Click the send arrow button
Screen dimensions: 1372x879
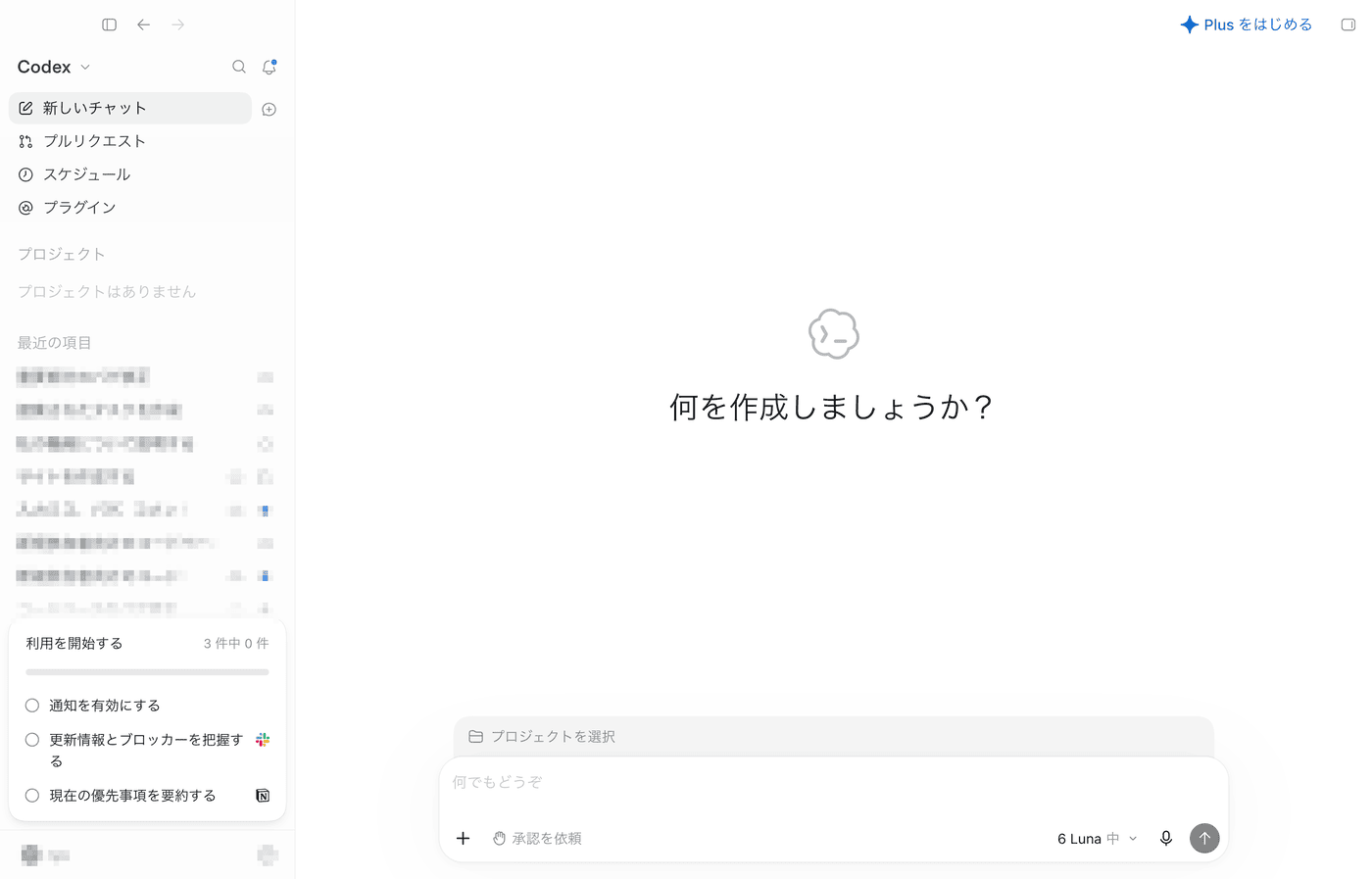(x=1204, y=839)
